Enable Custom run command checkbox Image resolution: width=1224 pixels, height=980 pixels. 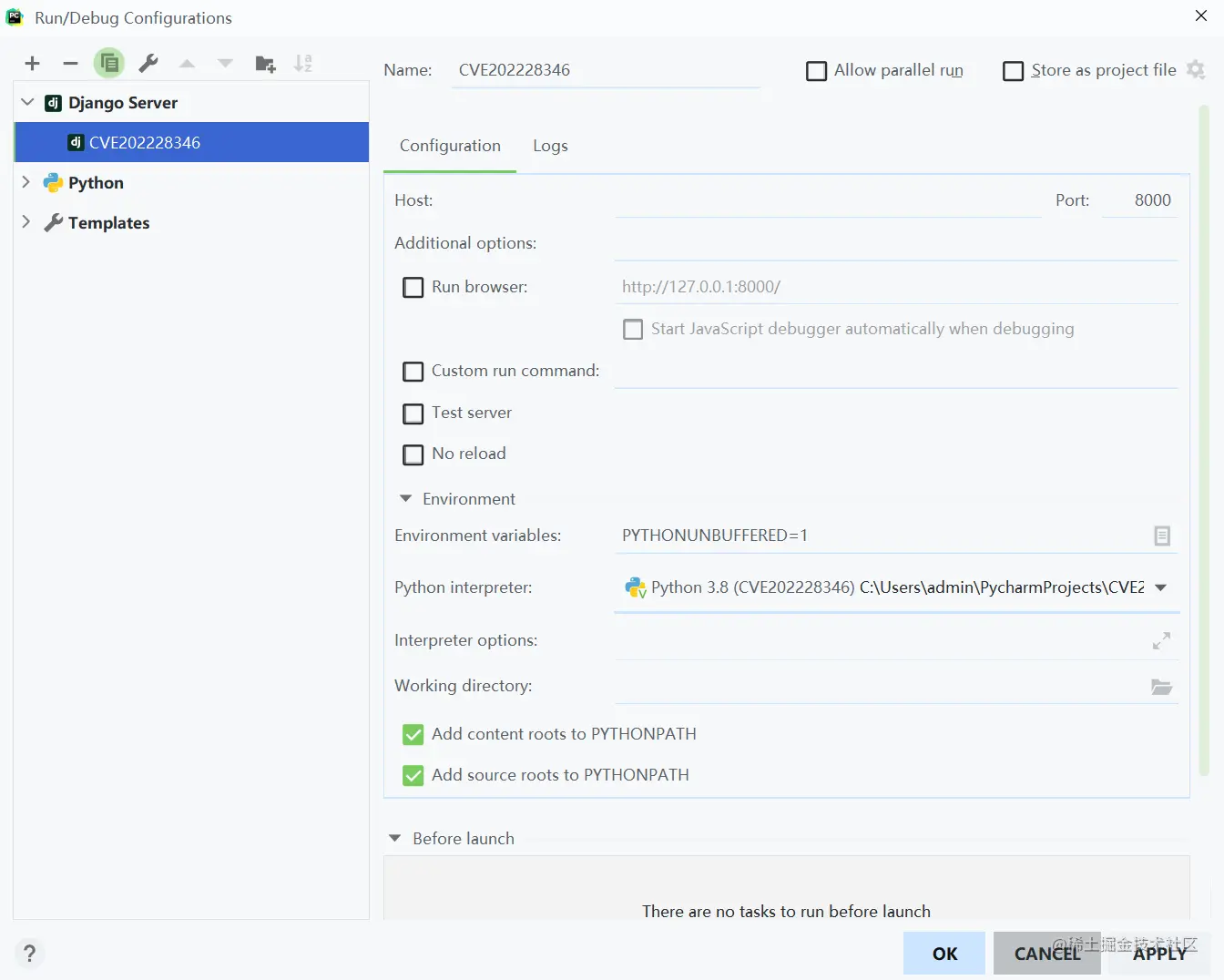point(413,372)
